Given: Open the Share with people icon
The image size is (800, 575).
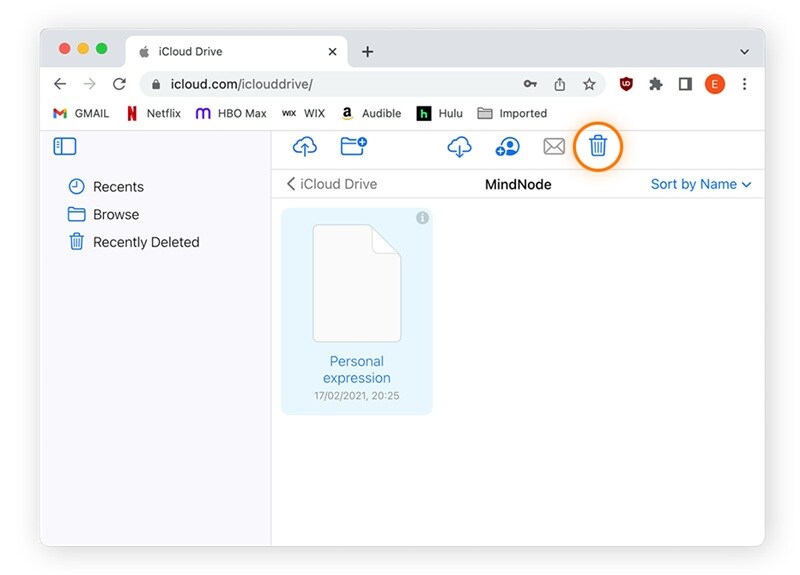Looking at the screenshot, I should click(507, 147).
